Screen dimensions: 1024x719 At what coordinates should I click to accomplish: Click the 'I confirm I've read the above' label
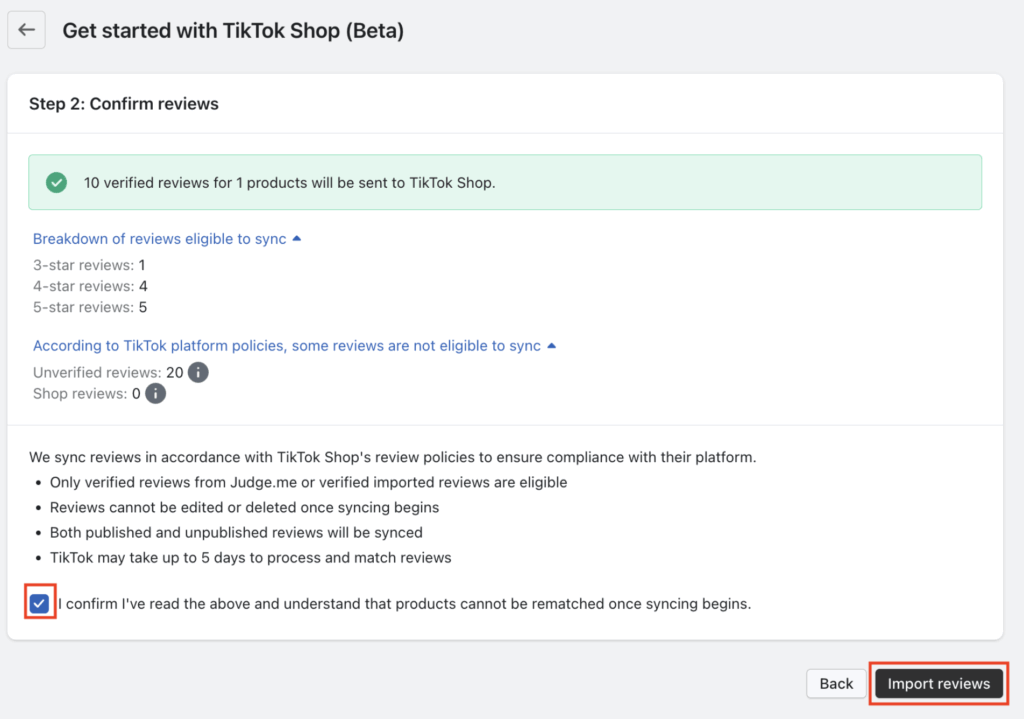404,604
